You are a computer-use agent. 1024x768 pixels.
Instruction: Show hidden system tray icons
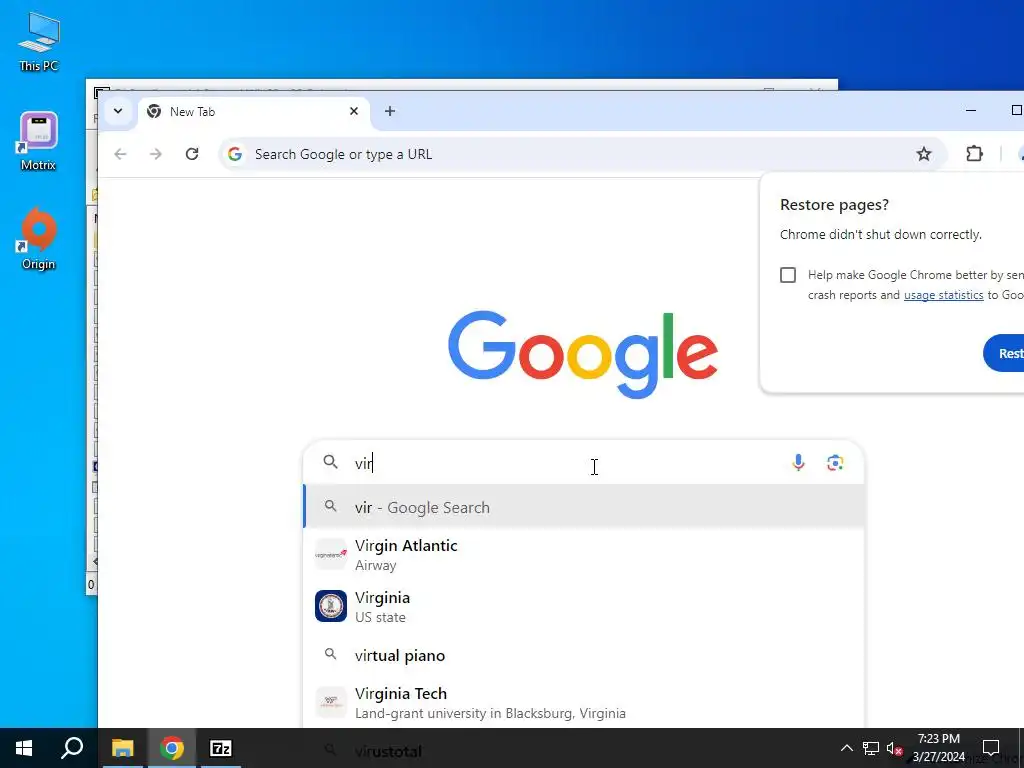click(846, 748)
